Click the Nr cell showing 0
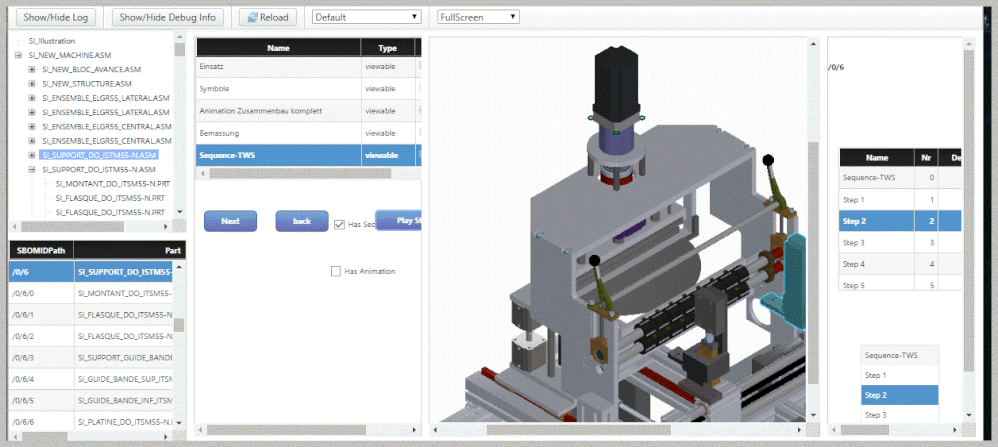This screenshot has height=447, width=998. [x=925, y=178]
